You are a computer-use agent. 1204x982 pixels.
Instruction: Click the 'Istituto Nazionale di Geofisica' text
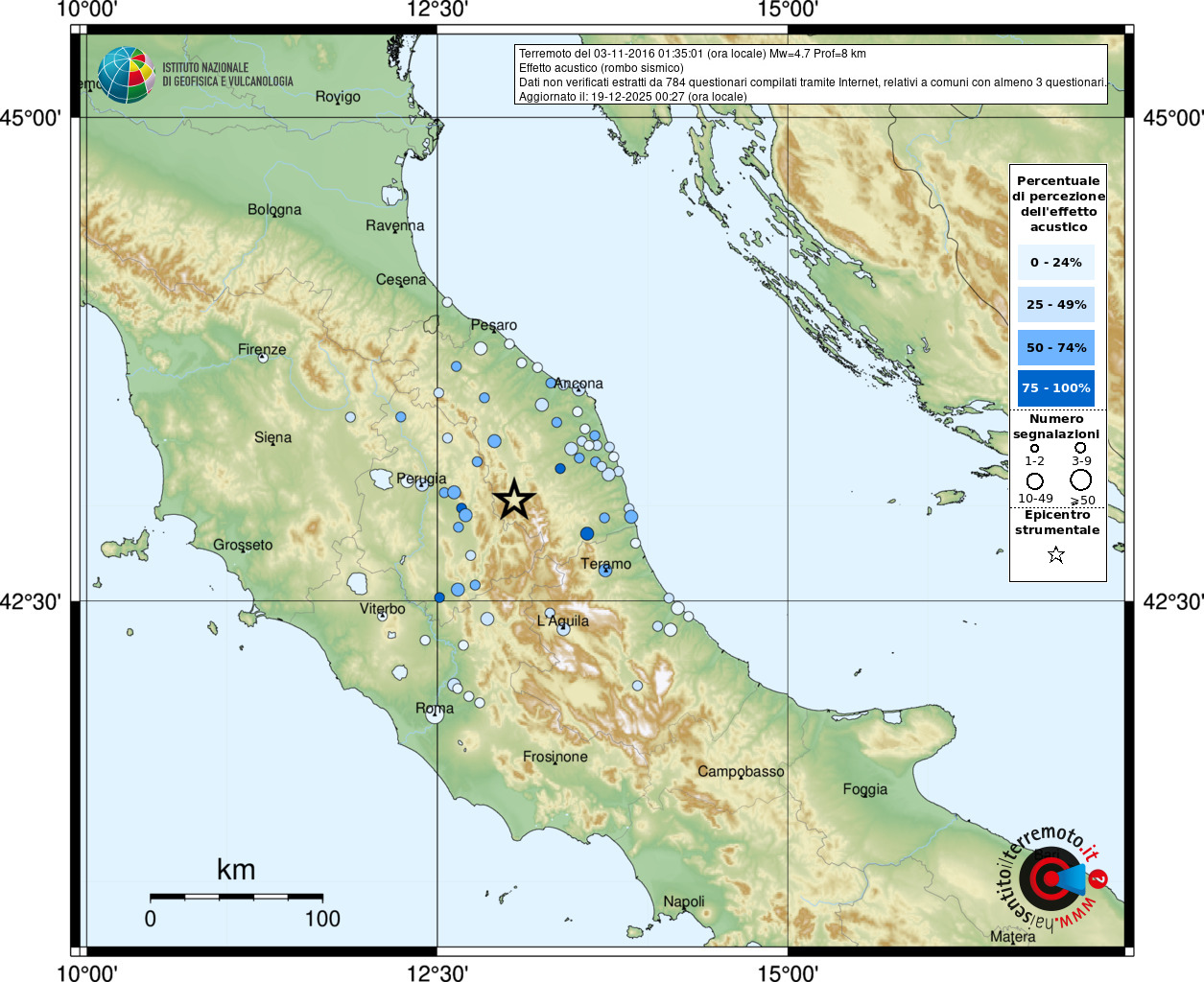tap(227, 75)
